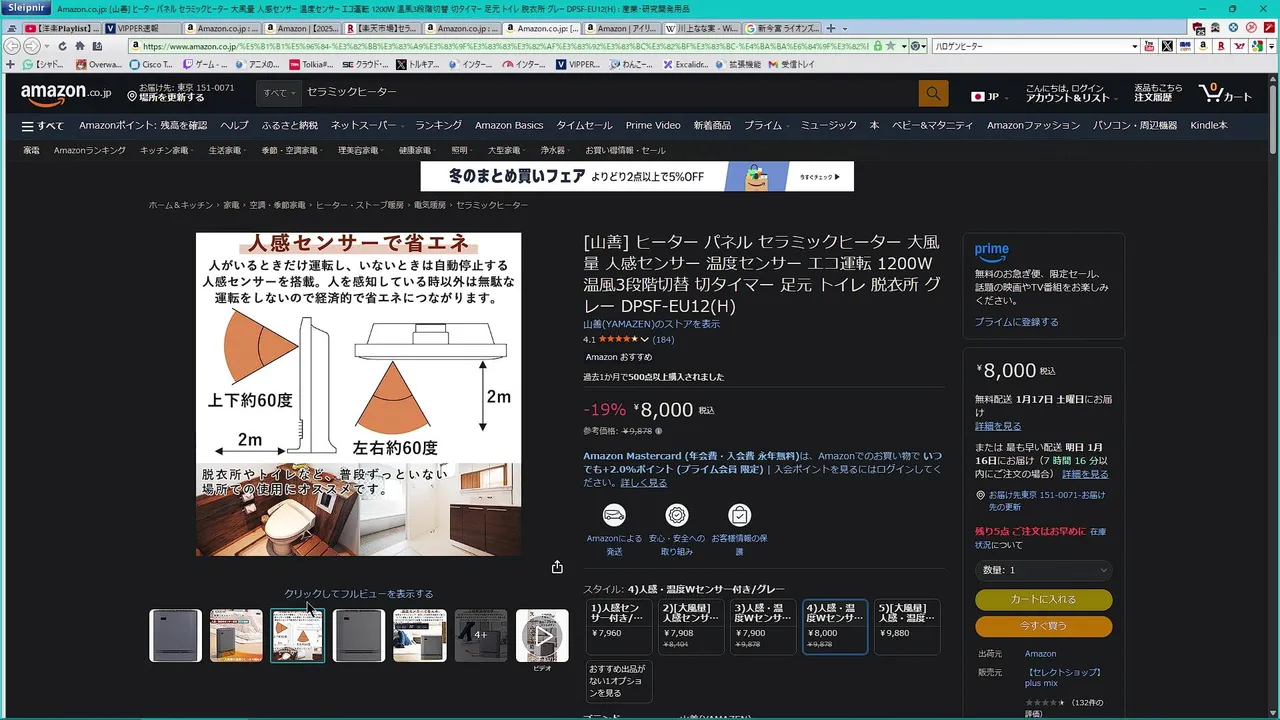Open the Excalidraw bookmark
The height and width of the screenshot is (720, 1280).
click(x=686, y=64)
